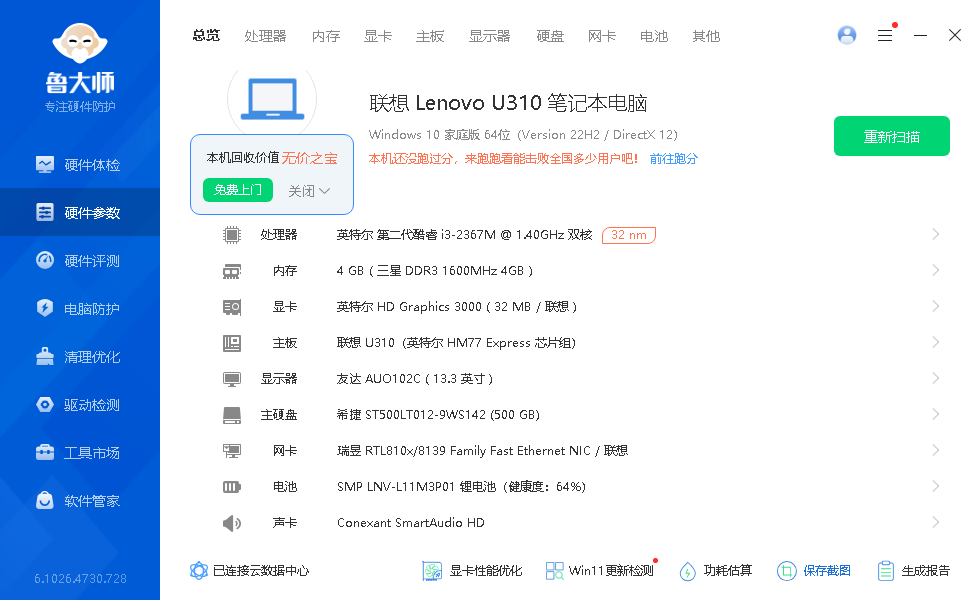Click the 32 nm badge
Image resolution: width=980 pixels, height=600 pixels.
coord(629,235)
